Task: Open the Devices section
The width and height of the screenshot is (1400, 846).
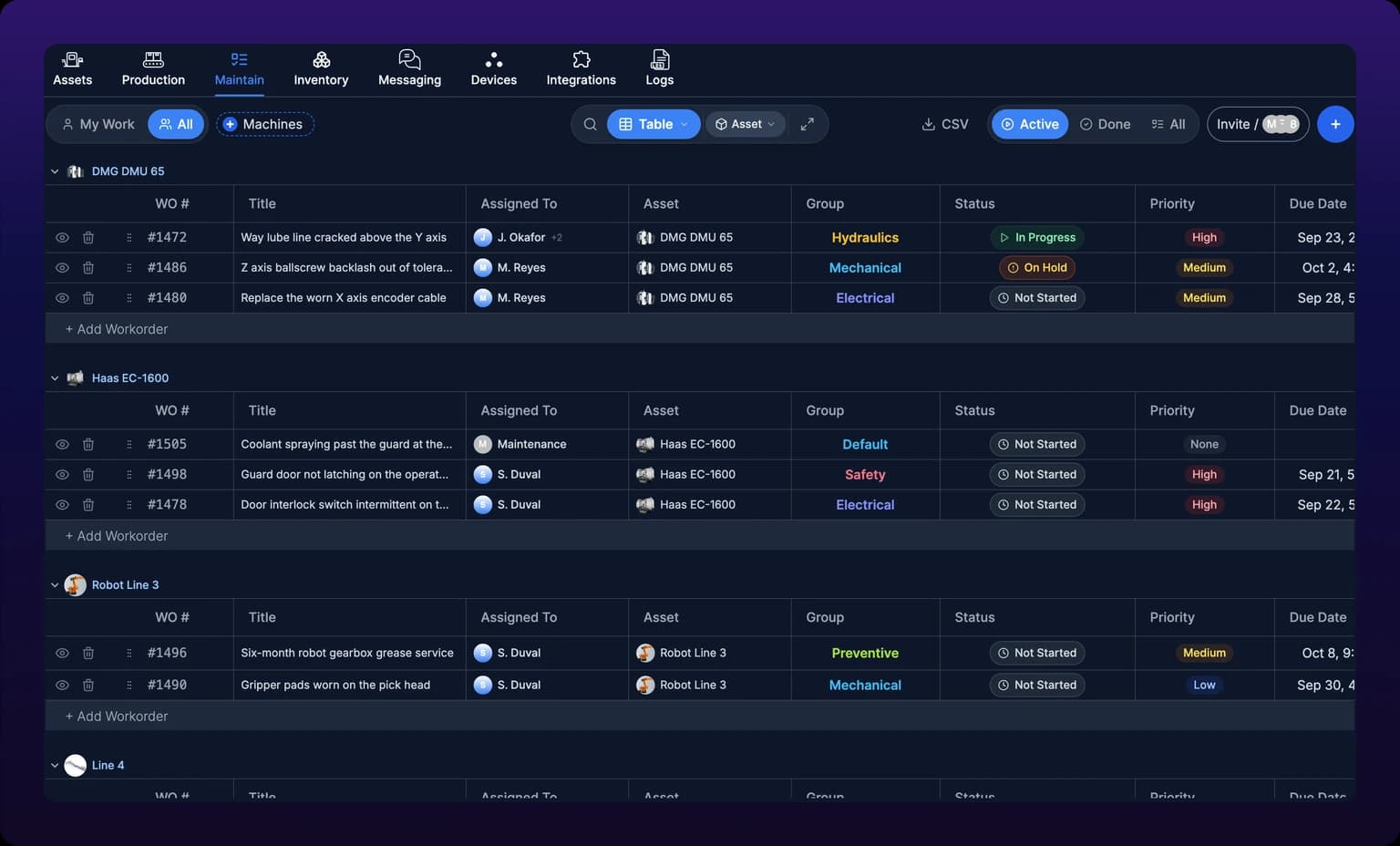Action: pos(494,68)
